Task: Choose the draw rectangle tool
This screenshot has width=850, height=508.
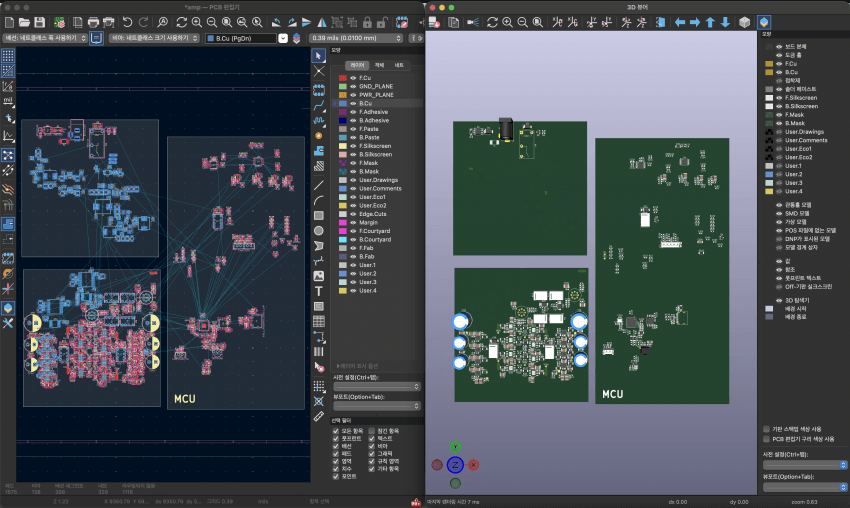Action: (319, 215)
